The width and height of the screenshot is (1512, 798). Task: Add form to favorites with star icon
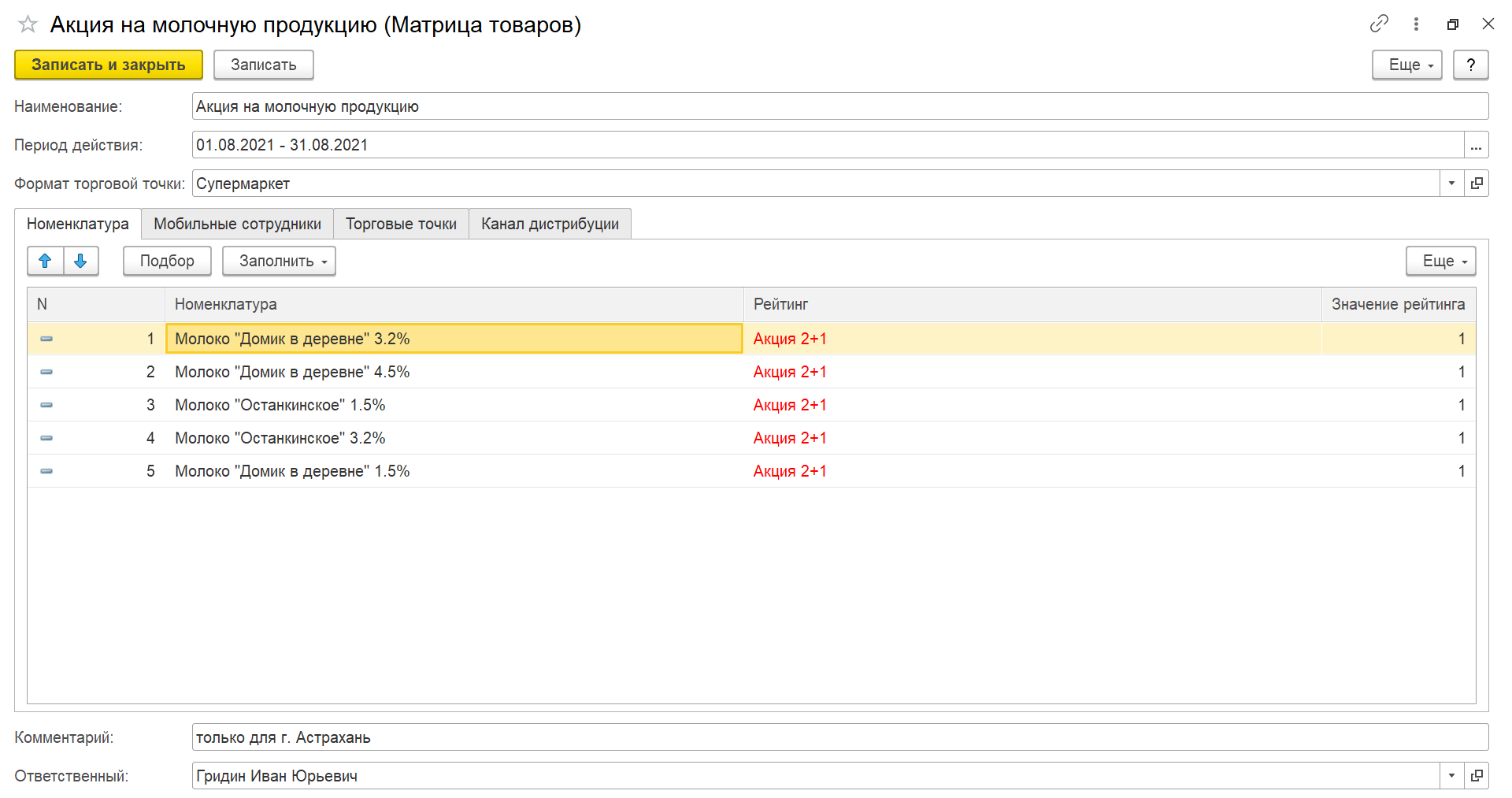coord(28,24)
